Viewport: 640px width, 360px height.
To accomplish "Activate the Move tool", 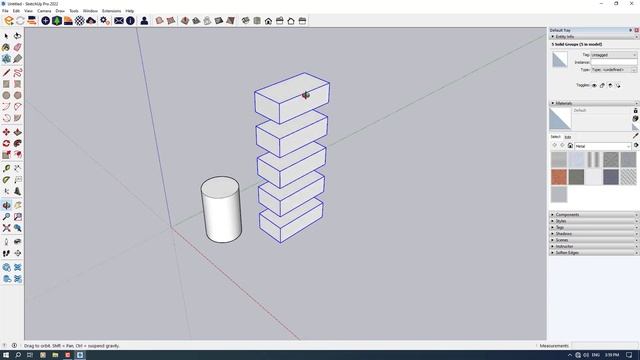I will [6, 132].
